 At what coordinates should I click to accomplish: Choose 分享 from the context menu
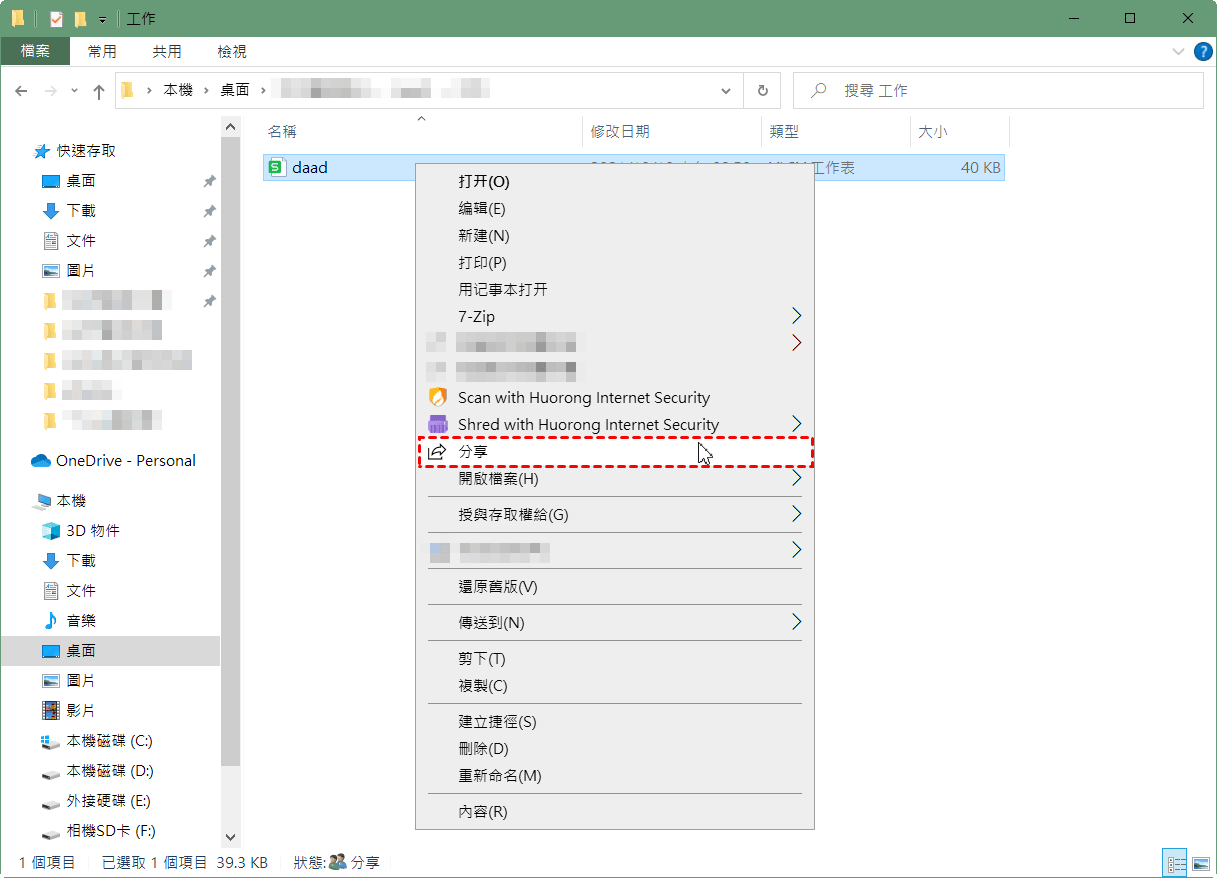point(473,452)
